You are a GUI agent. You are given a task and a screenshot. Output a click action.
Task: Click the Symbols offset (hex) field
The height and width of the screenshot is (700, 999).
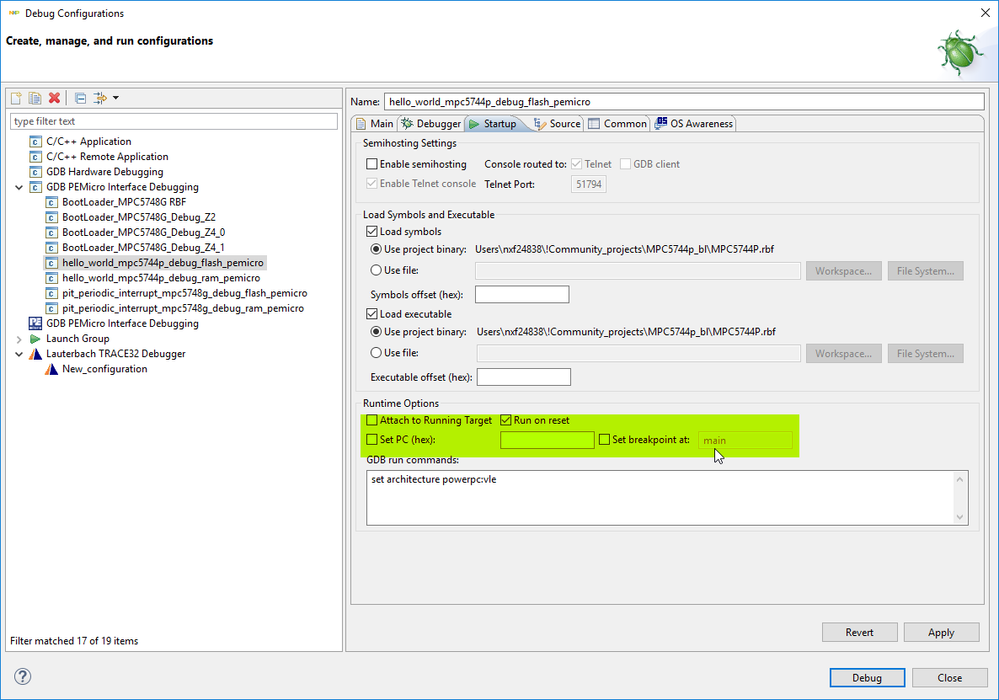[522, 295]
